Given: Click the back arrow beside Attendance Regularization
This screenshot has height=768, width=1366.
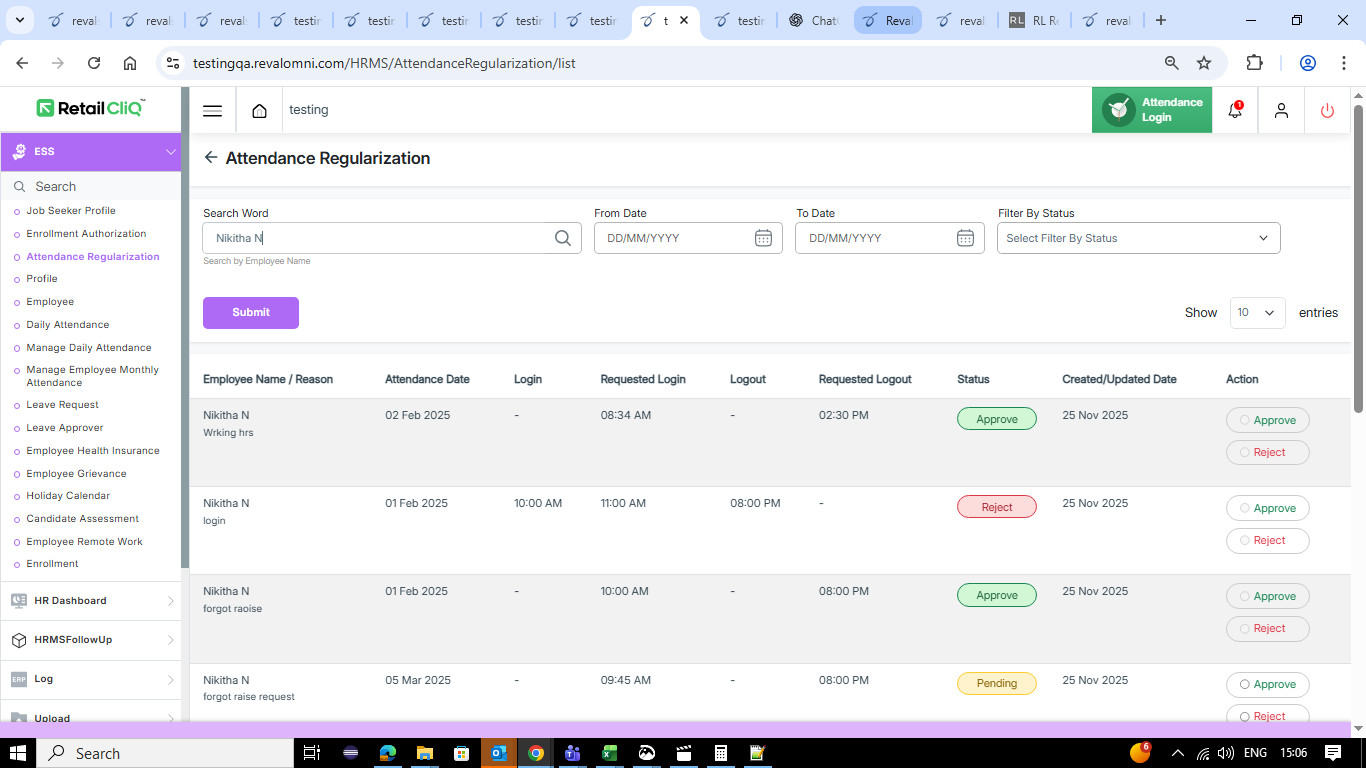Looking at the screenshot, I should click(210, 158).
